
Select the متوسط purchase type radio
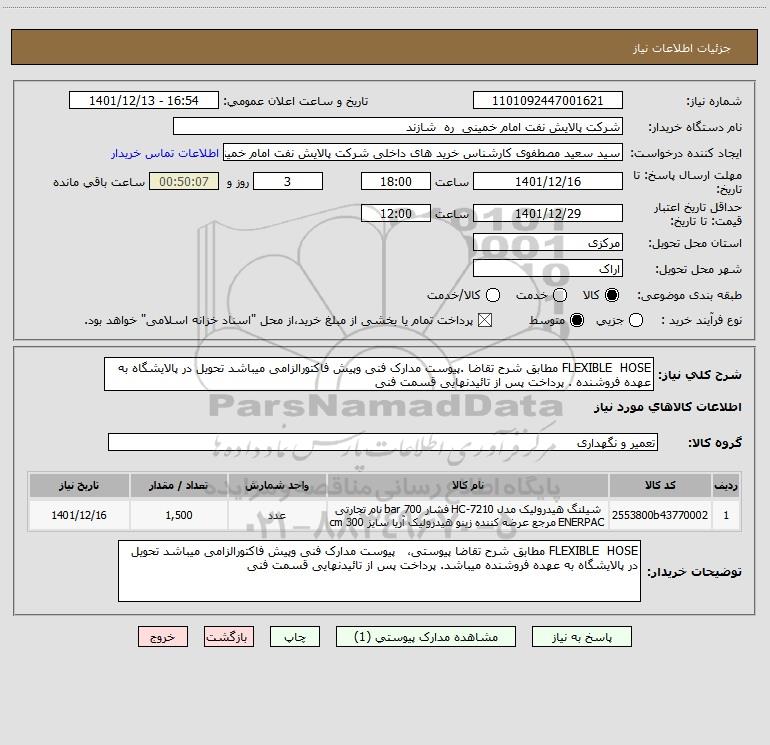577,321
